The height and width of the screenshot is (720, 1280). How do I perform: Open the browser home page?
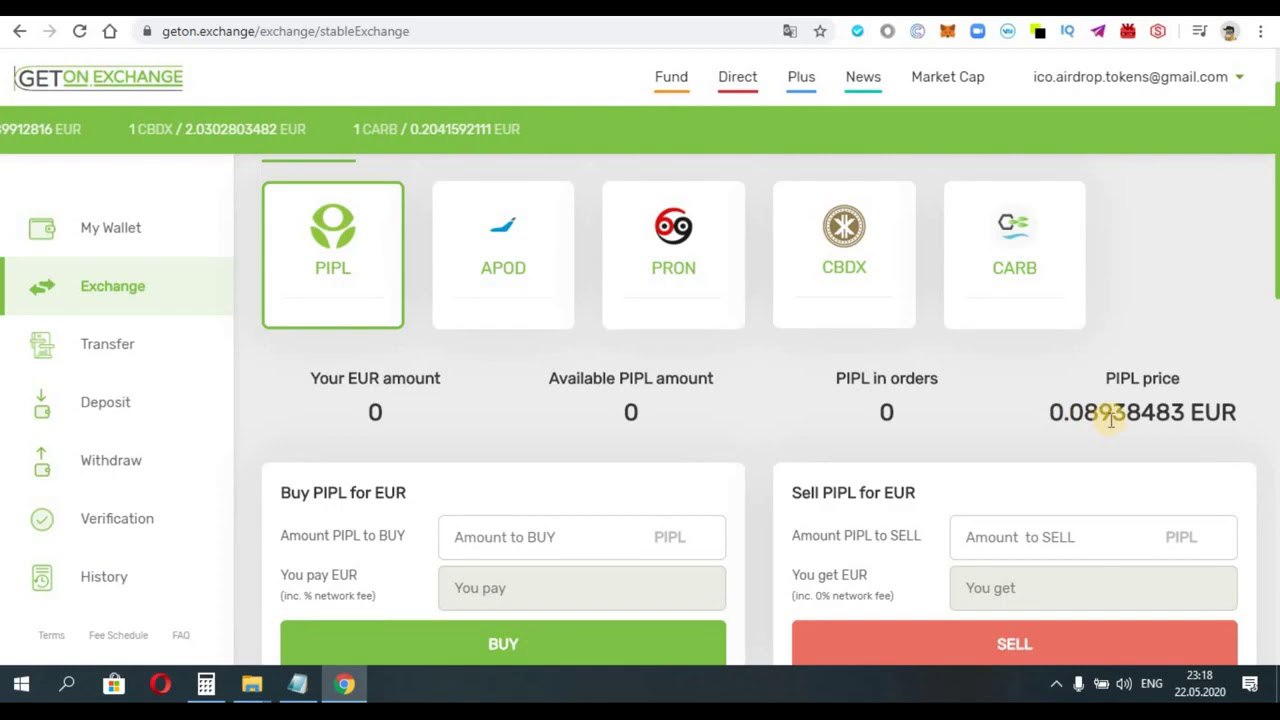pyautogui.click(x=110, y=31)
